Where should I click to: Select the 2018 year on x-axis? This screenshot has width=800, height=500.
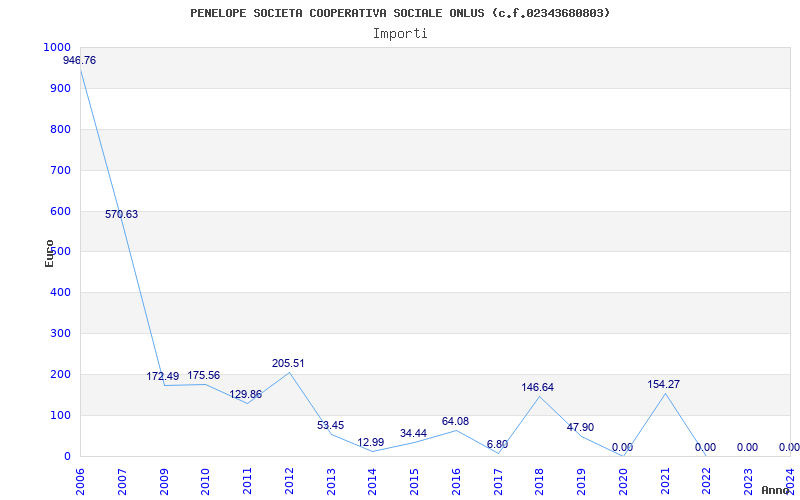pyautogui.click(x=539, y=478)
